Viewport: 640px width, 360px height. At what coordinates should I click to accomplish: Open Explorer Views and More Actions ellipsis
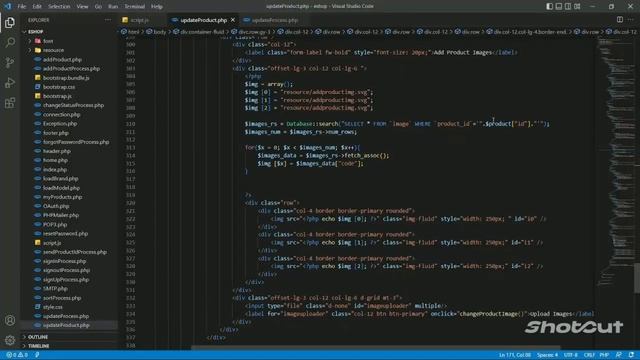pos(108,20)
